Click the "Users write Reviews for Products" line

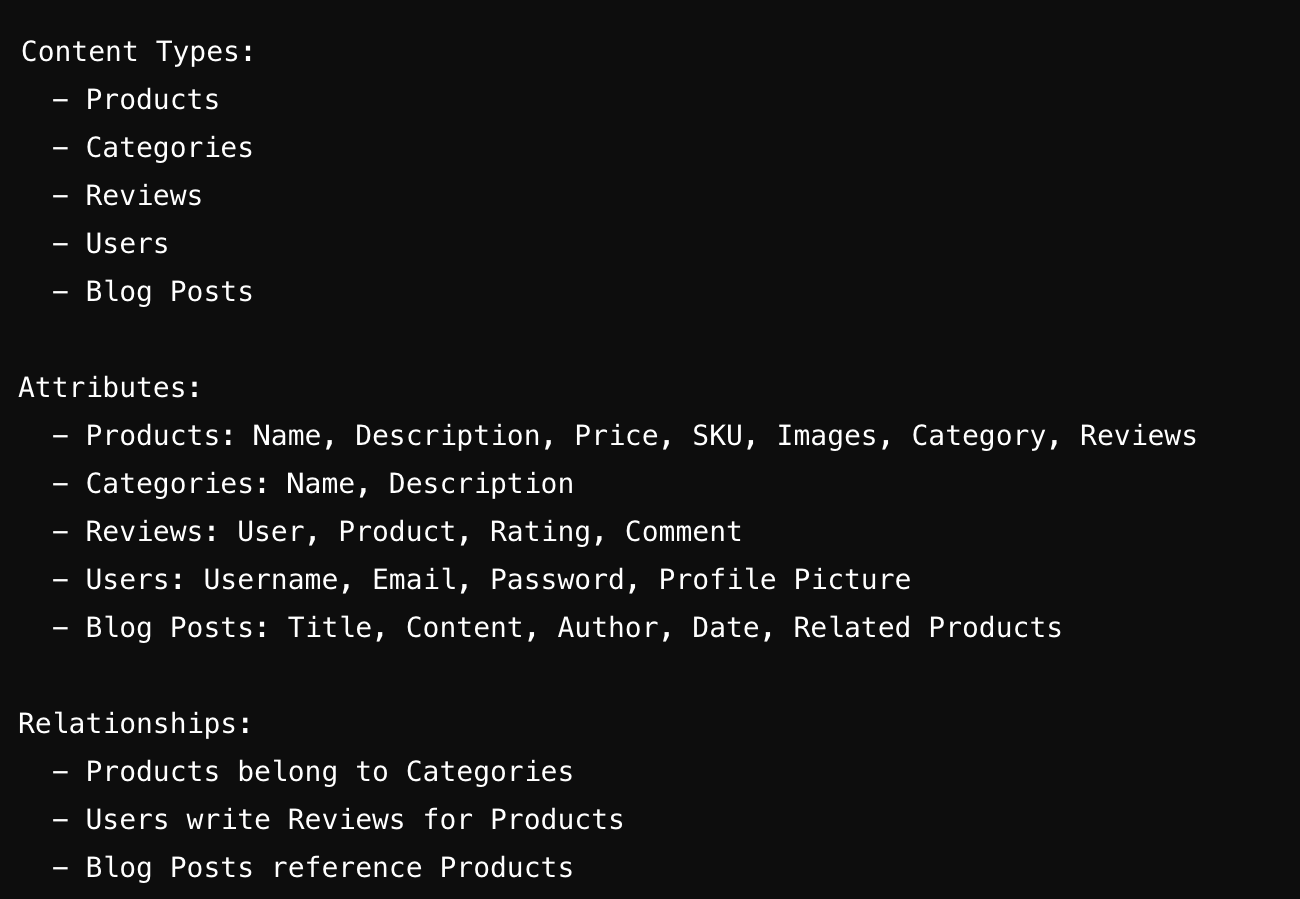click(x=354, y=819)
